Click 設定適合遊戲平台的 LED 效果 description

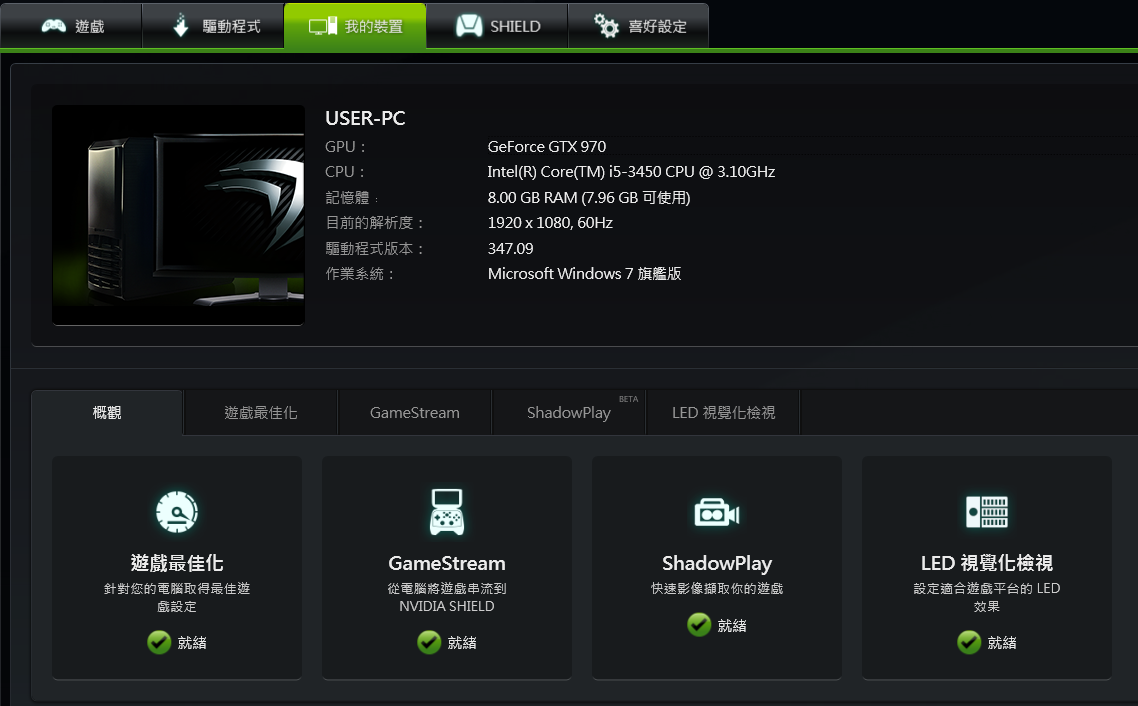pos(987,597)
